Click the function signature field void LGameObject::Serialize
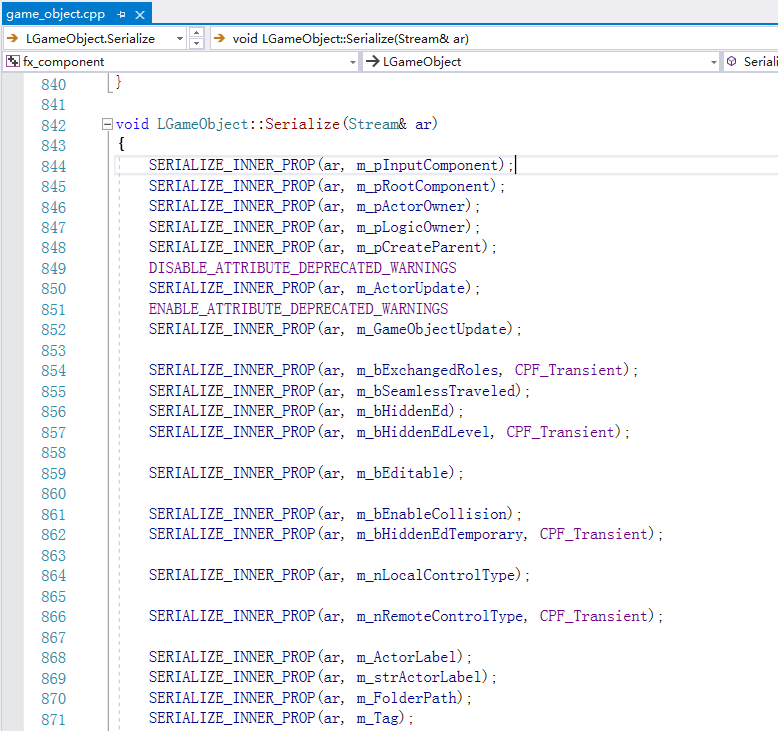This screenshot has height=731, width=778. (x=494, y=39)
